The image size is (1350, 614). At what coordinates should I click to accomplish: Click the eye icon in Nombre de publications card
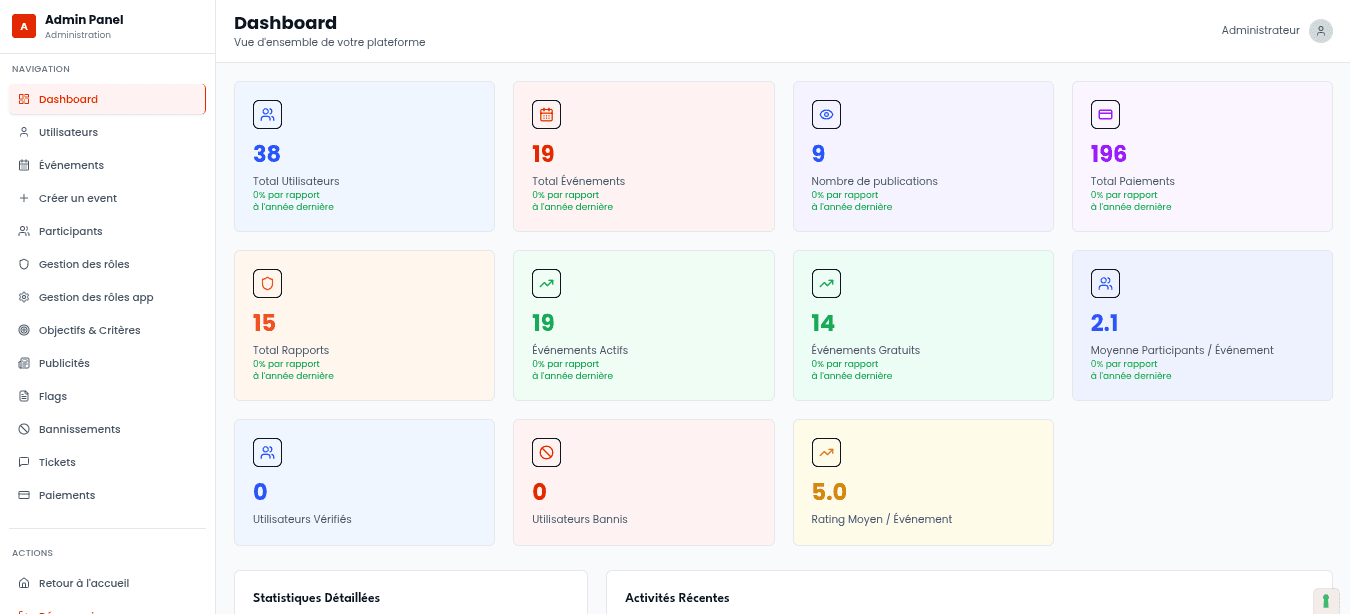pos(826,115)
